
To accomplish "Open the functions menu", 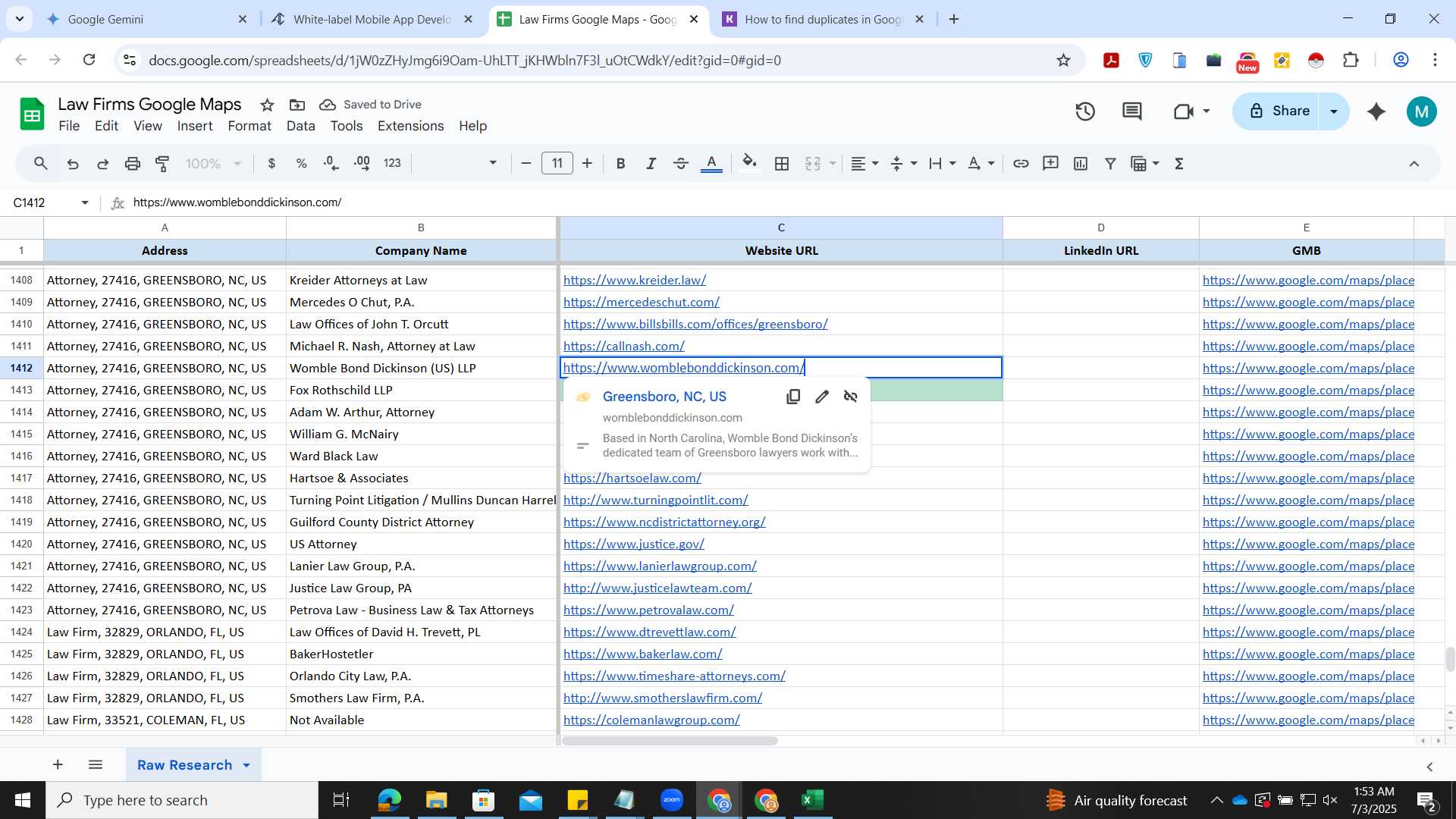I will point(1179,163).
